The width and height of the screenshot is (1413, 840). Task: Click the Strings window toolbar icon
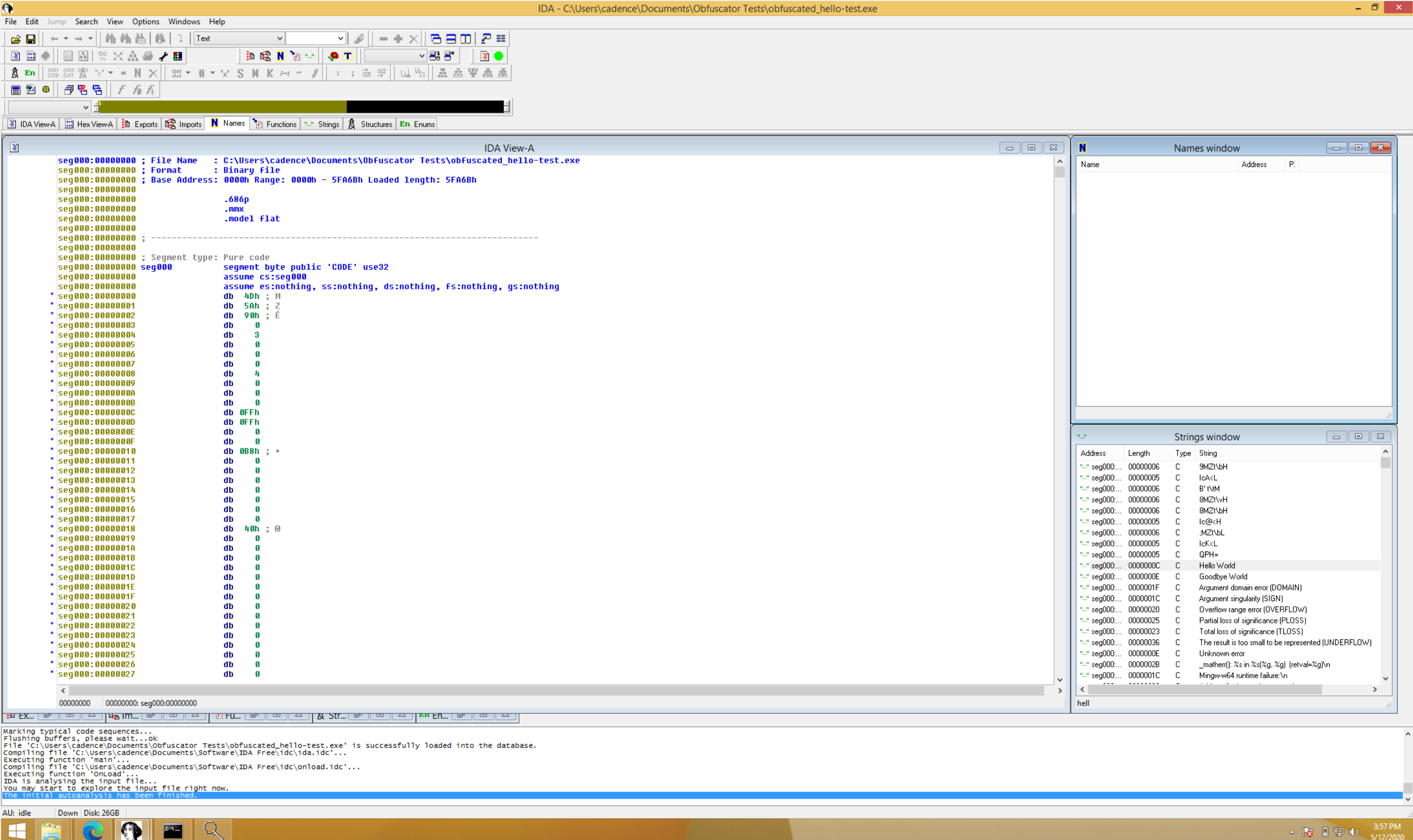[x=310, y=56]
